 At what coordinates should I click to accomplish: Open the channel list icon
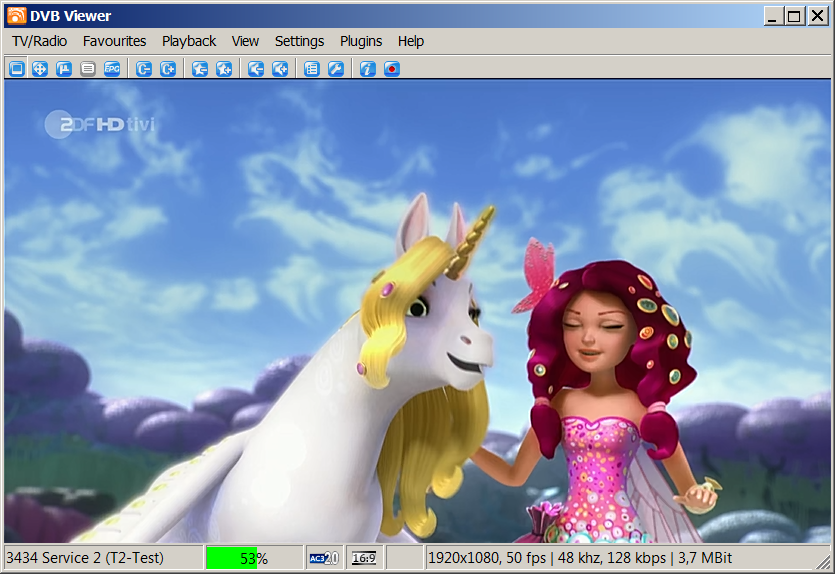pyautogui.click(x=312, y=69)
